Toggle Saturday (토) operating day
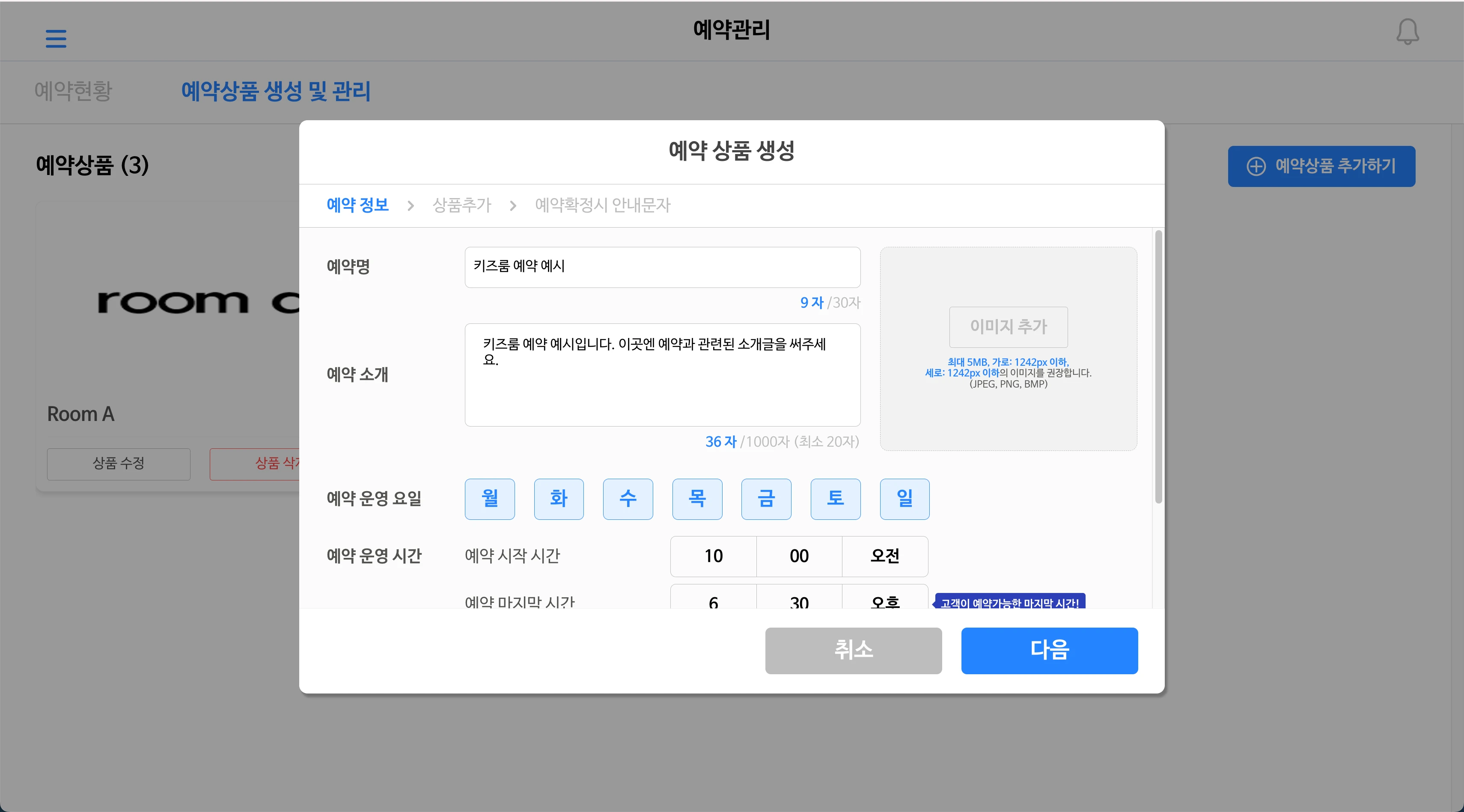Screen dimensions: 1464x812 [x=836, y=498]
